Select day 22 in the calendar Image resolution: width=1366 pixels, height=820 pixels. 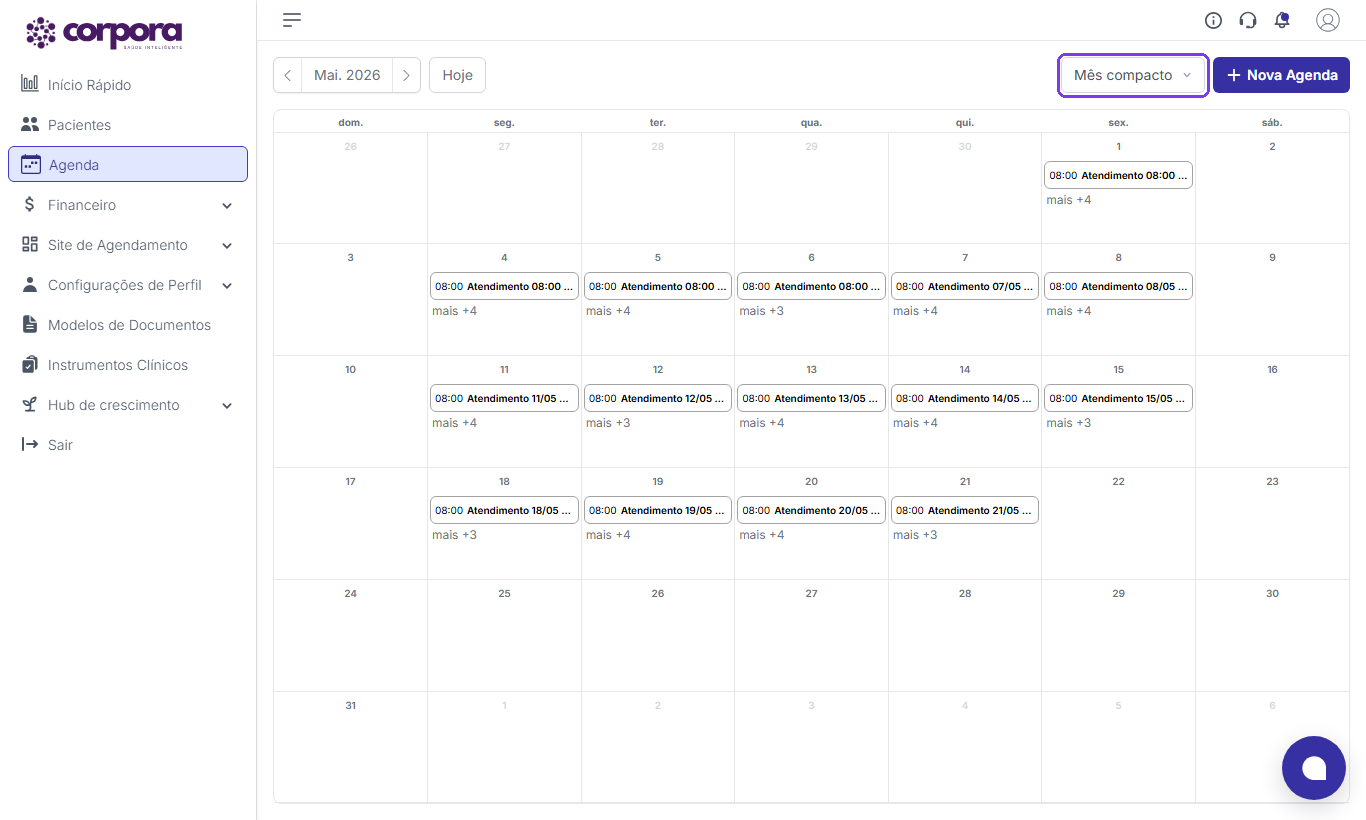coord(1118,482)
